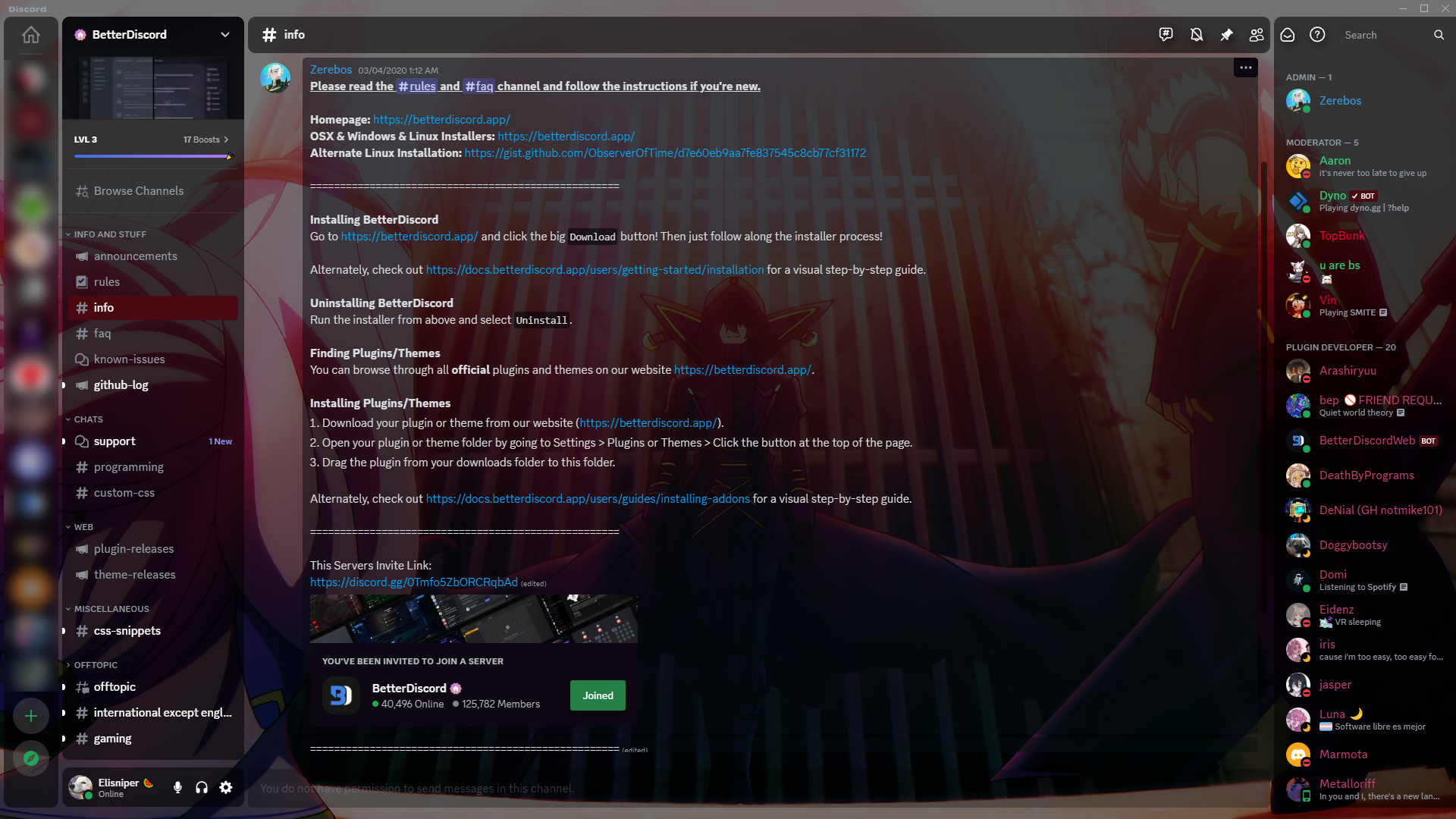1456x819 pixels.
Task: Hide the member list
Action: [x=1257, y=35]
